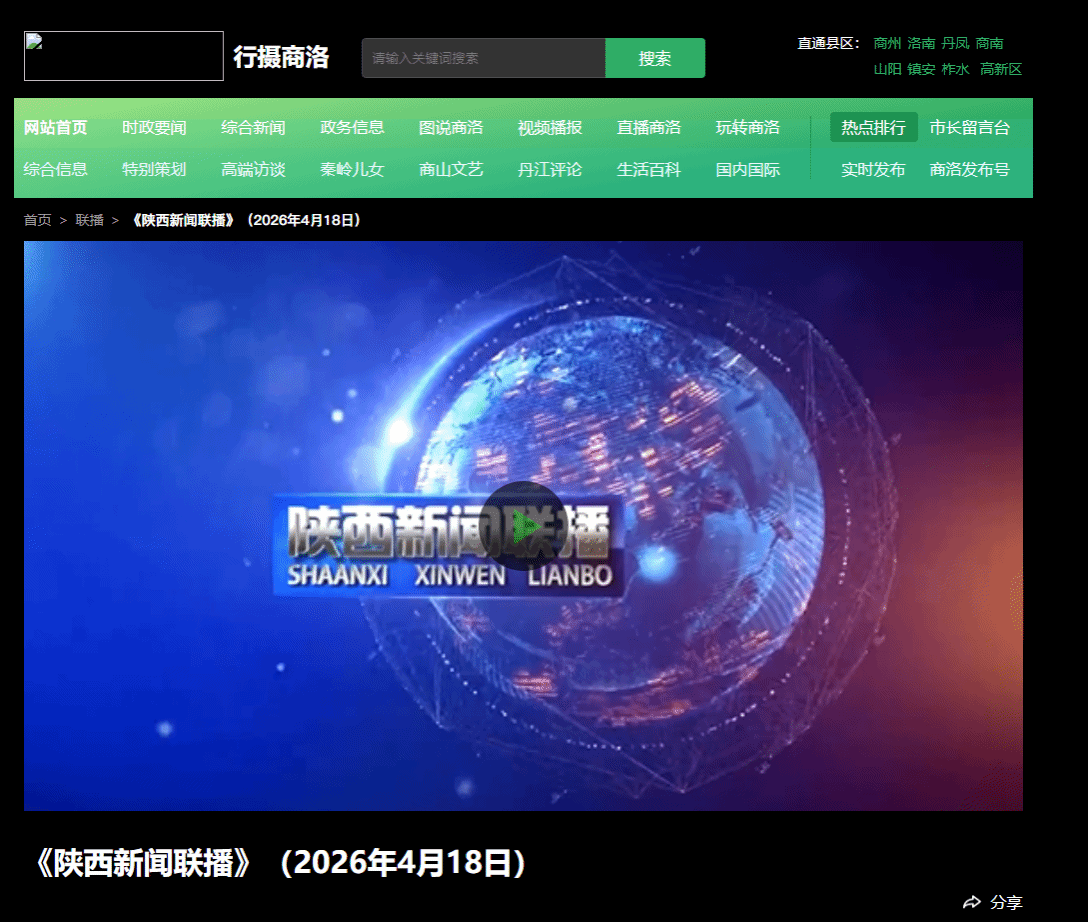Viewport: 1088px width, 922px height.
Task: Open the 镇安 county link
Action: pos(921,69)
